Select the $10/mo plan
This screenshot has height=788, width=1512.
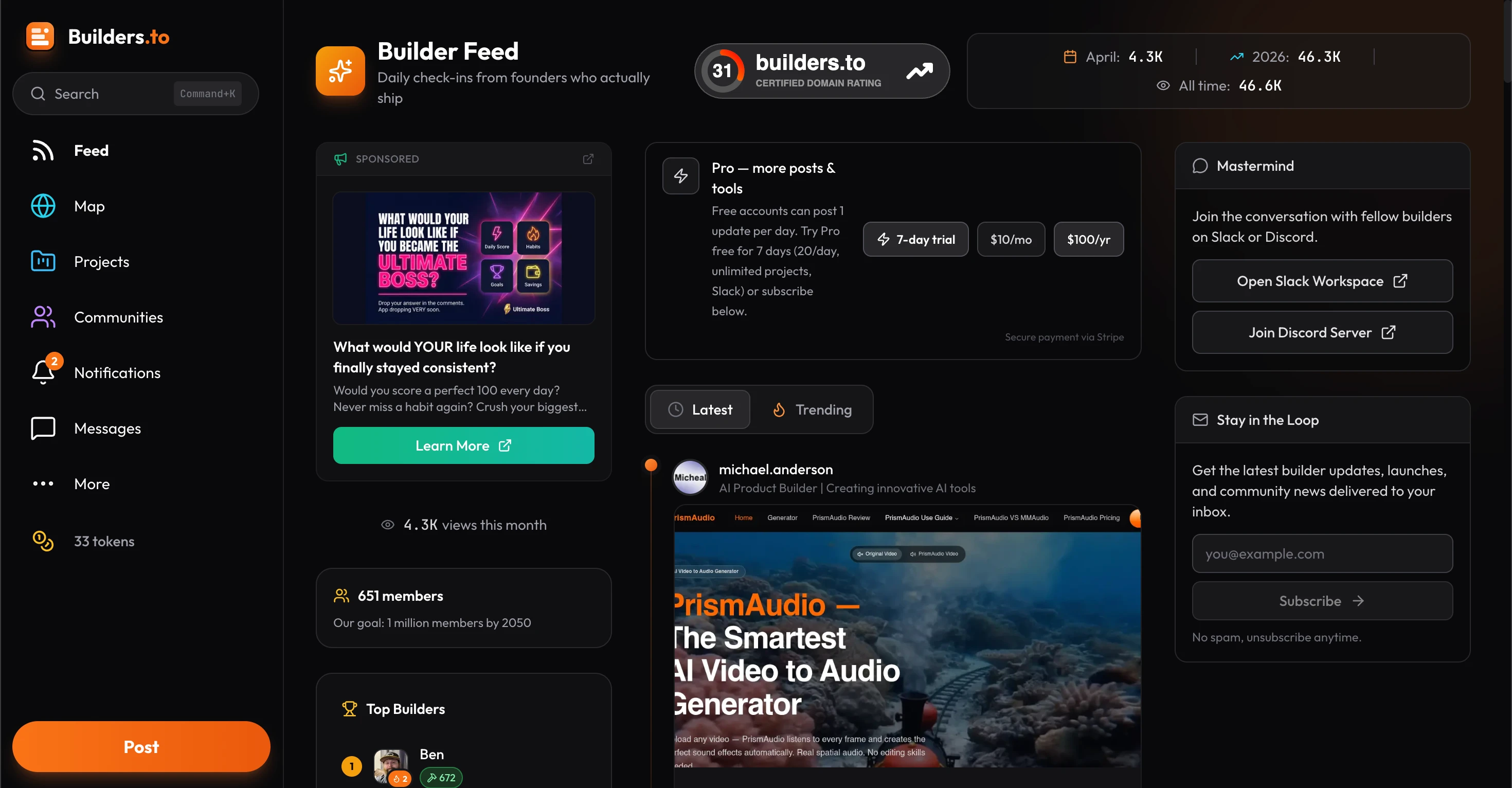point(1011,239)
